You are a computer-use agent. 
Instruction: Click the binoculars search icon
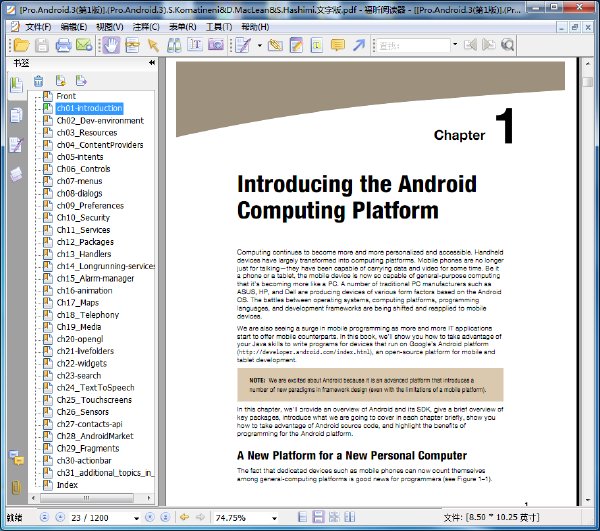(x=174, y=45)
